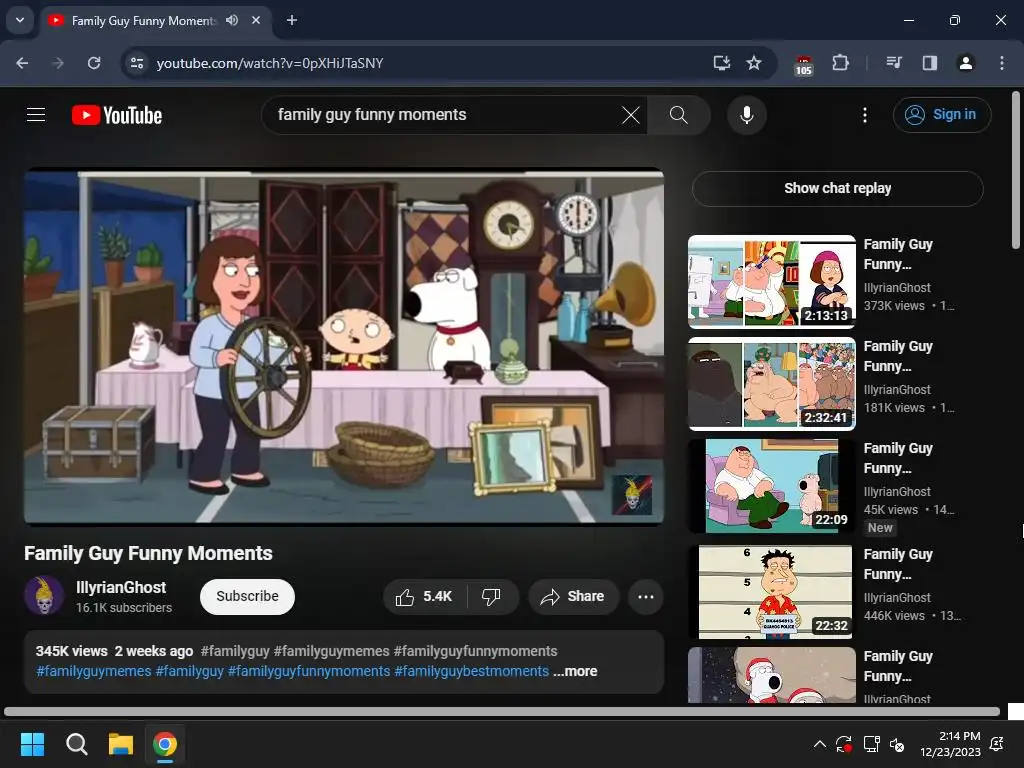The height and width of the screenshot is (768, 1024).
Task: Click the address bar URL
Action: (x=270, y=63)
